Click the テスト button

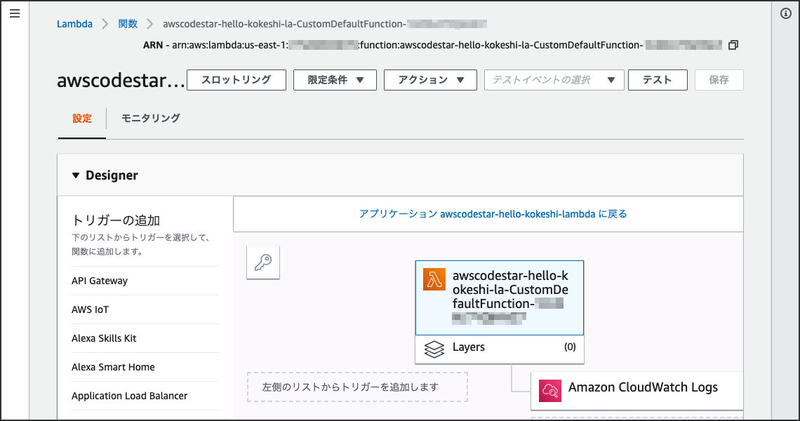pos(658,80)
